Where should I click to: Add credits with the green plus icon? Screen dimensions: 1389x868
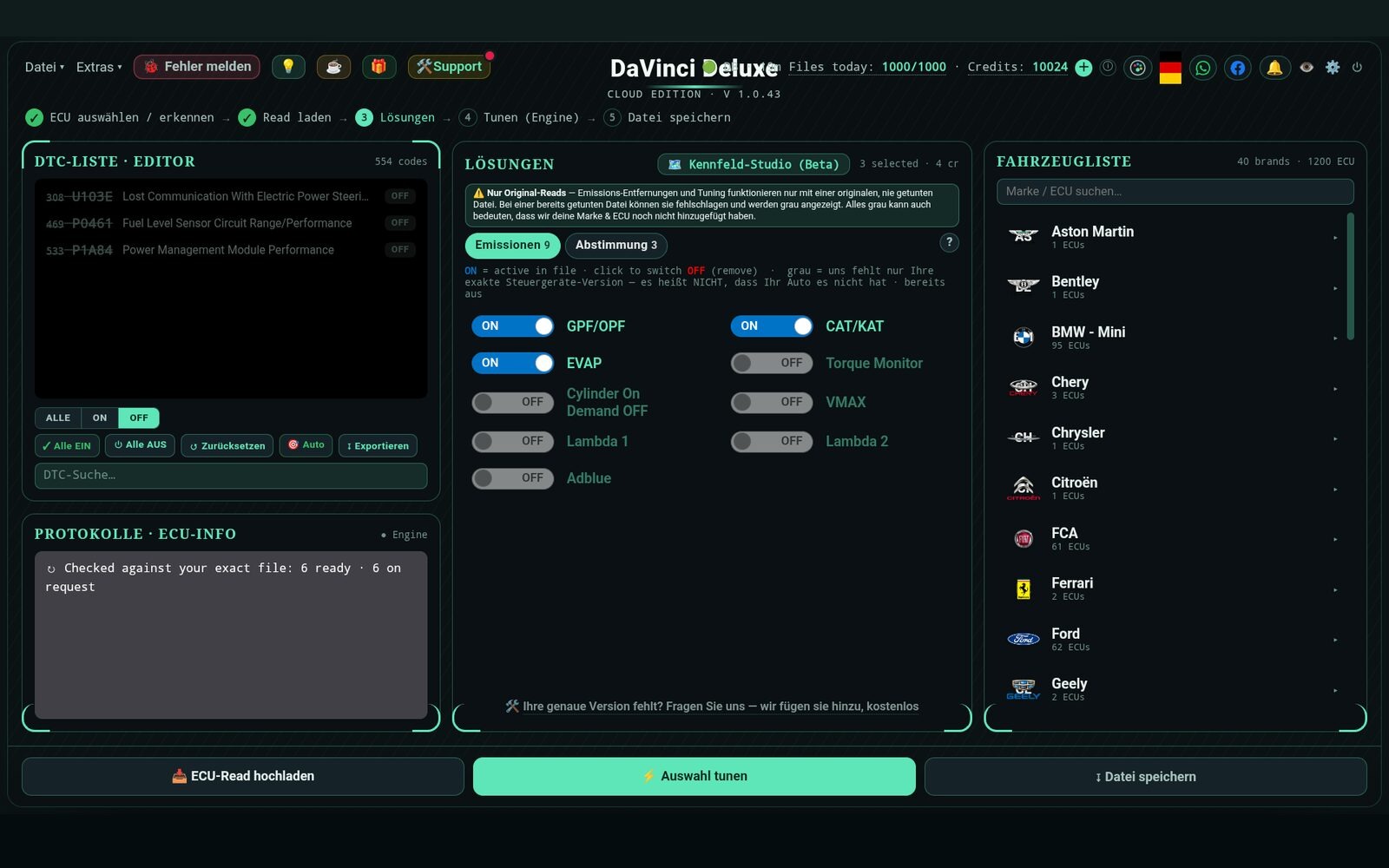tap(1083, 68)
